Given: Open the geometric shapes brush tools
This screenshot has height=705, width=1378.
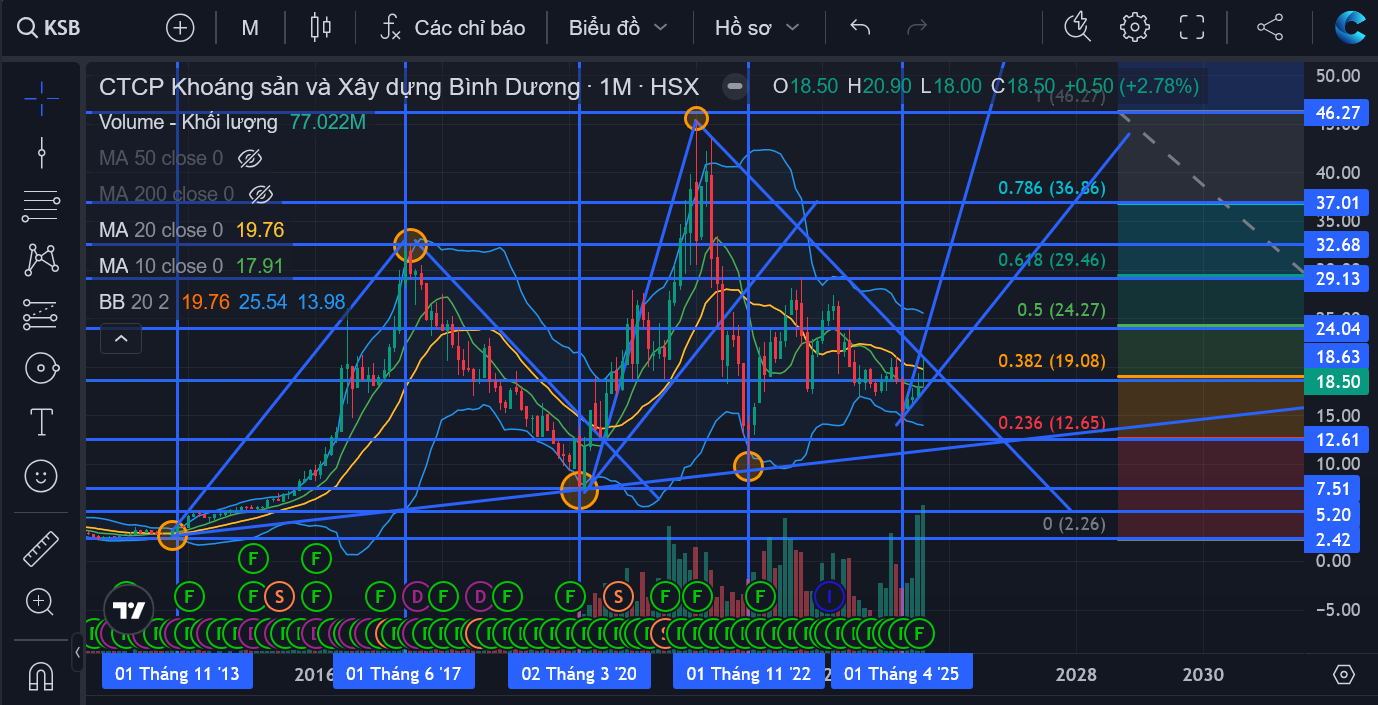Looking at the screenshot, I should [x=41, y=368].
